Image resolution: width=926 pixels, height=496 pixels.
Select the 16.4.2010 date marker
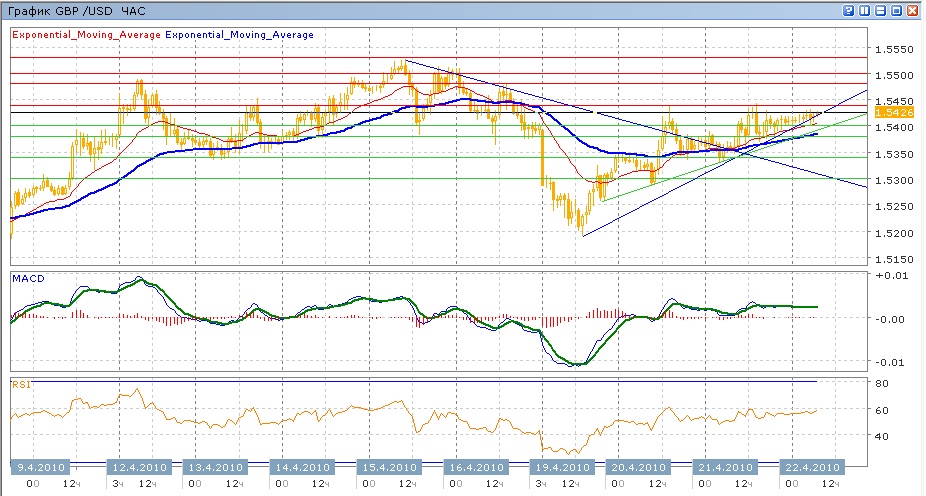pos(472,467)
